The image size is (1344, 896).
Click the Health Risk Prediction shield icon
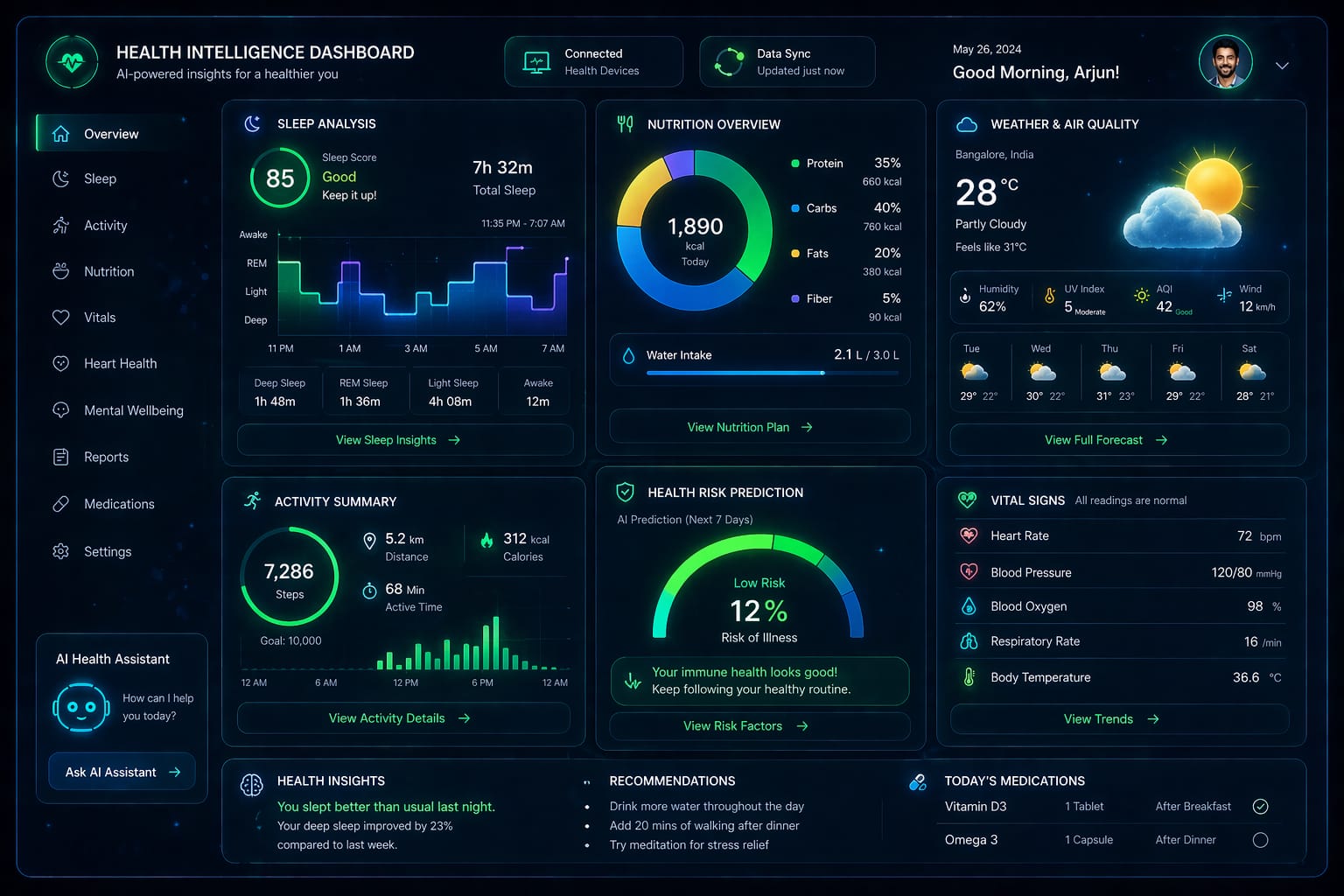tap(625, 492)
